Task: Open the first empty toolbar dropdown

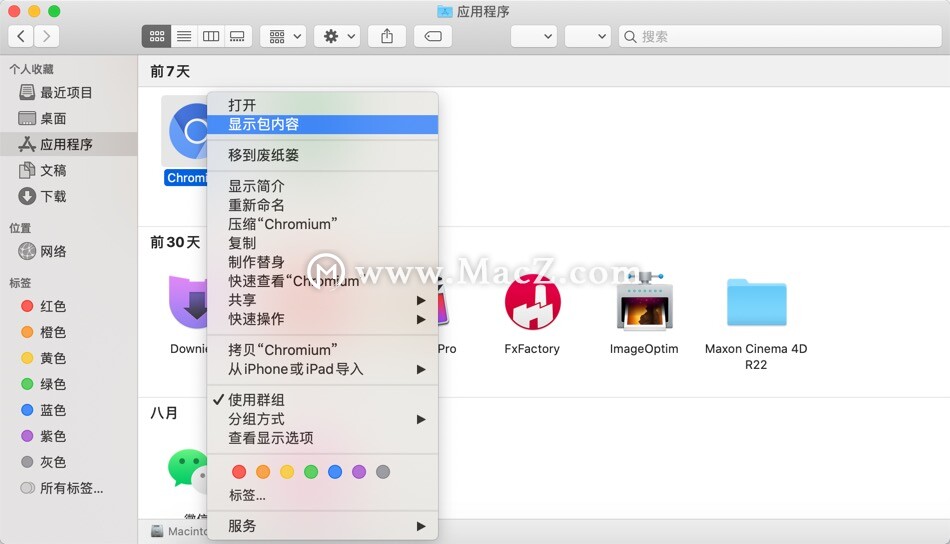Action: pyautogui.click(x=534, y=36)
